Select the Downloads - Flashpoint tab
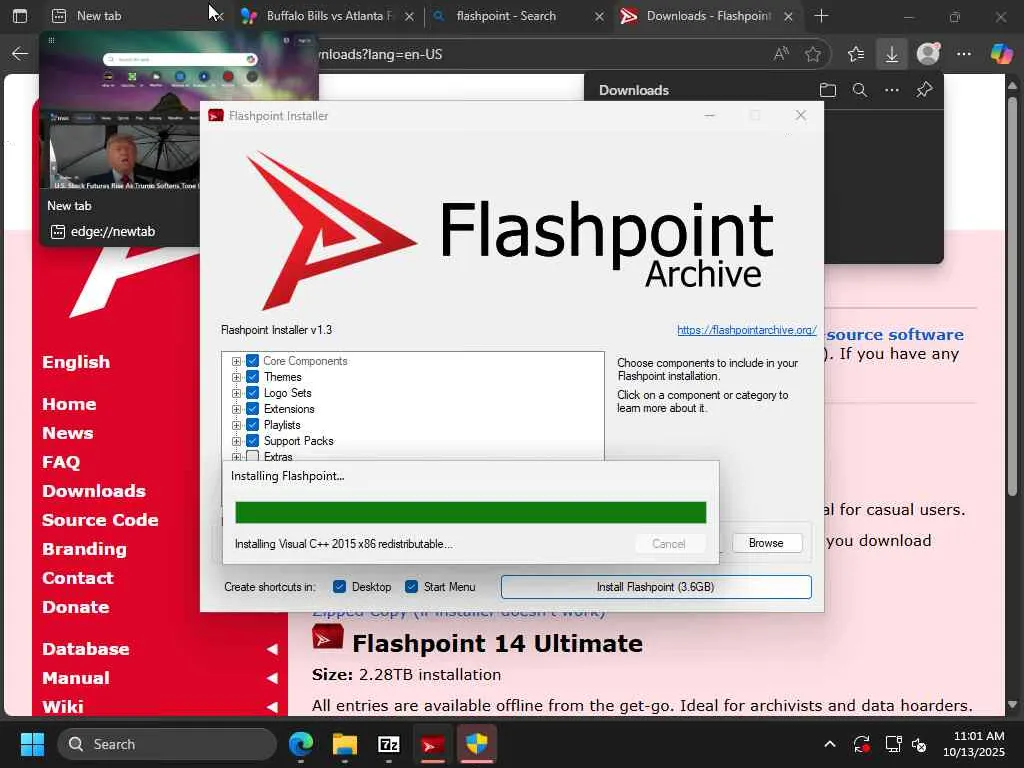The width and height of the screenshot is (1024, 768). click(x=707, y=16)
